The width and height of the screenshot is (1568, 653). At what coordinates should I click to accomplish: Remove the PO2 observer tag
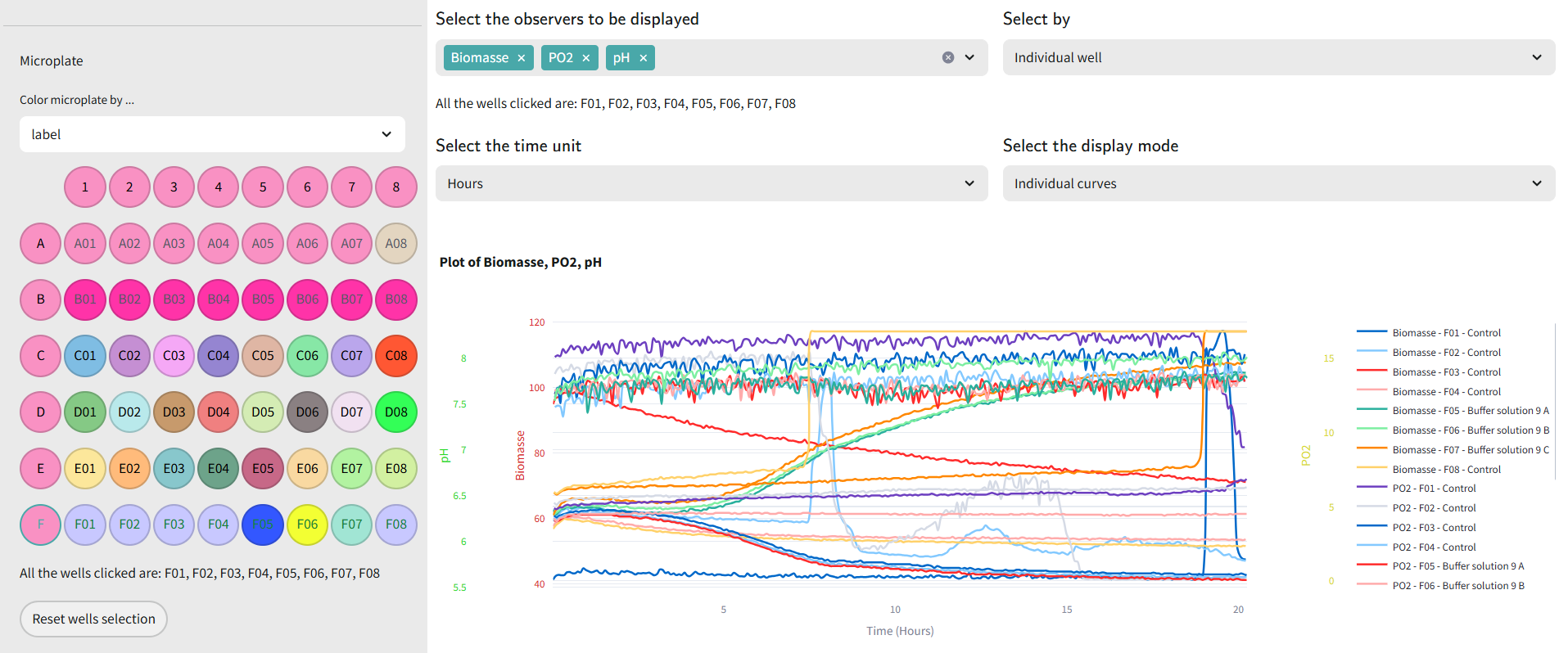click(585, 58)
